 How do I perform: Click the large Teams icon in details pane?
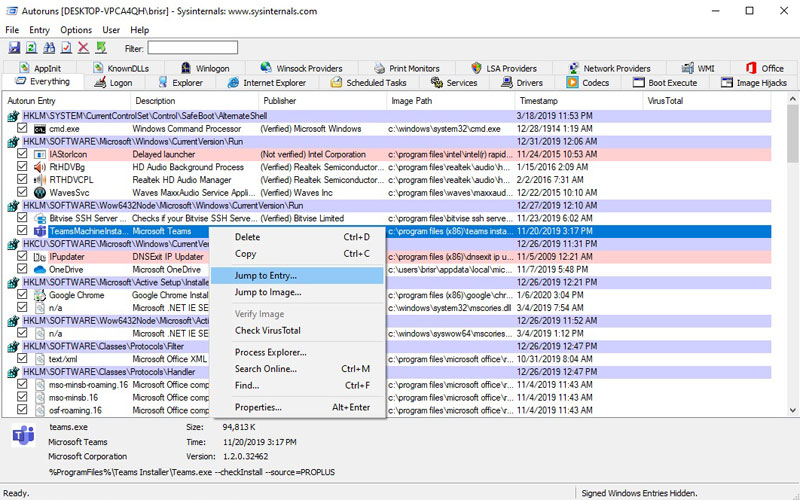(x=23, y=435)
